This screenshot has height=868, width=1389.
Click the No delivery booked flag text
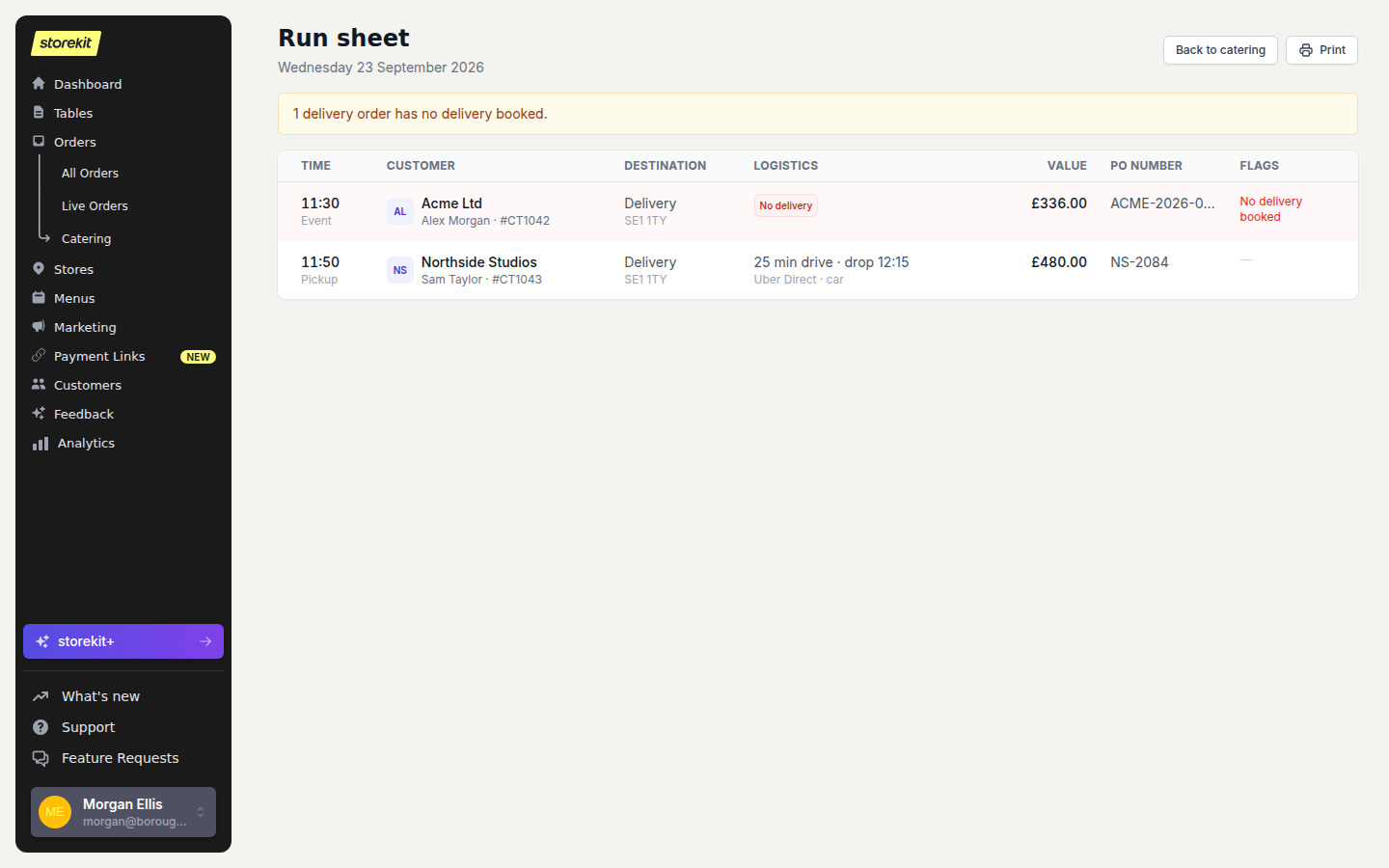[x=1271, y=209]
